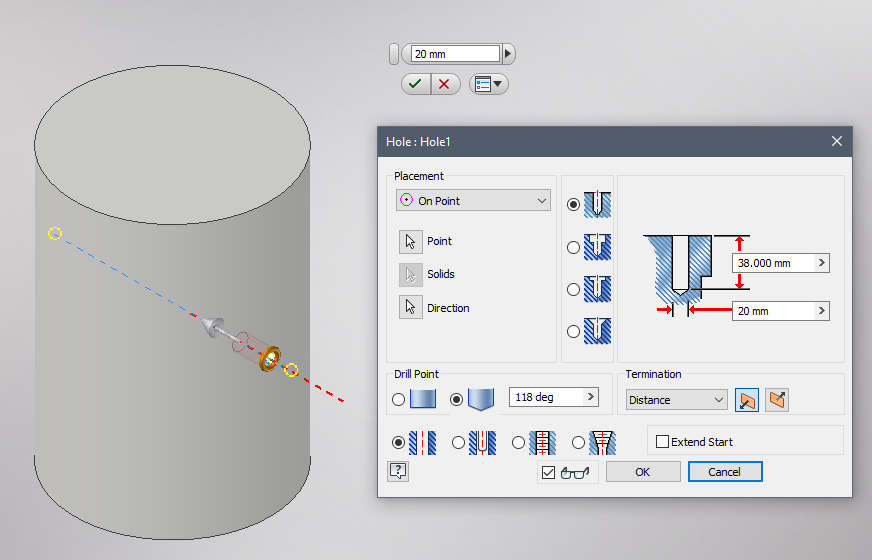872x560 pixels.
Task: Click the yellow work point near the hole
Action: (291, 370)
